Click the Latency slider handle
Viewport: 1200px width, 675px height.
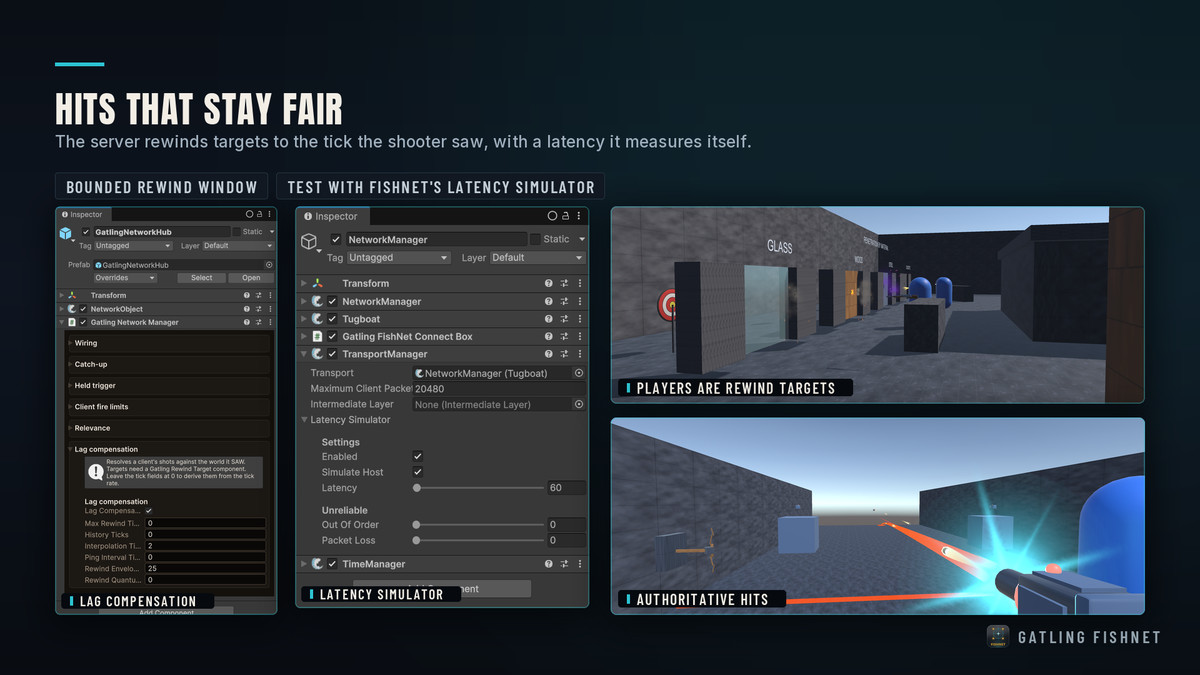click(417, 488)
